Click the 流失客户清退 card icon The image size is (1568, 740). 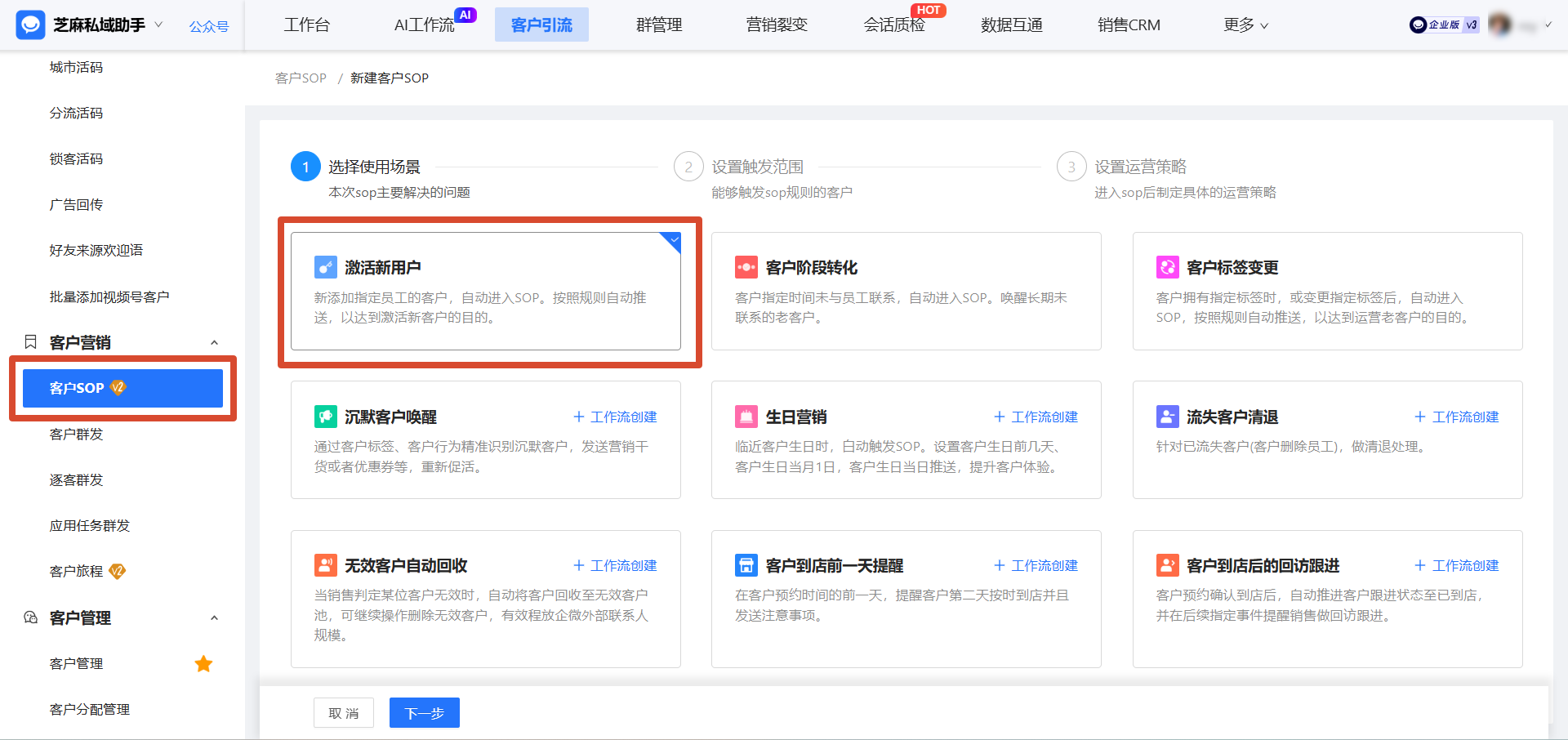point(1167,417)
